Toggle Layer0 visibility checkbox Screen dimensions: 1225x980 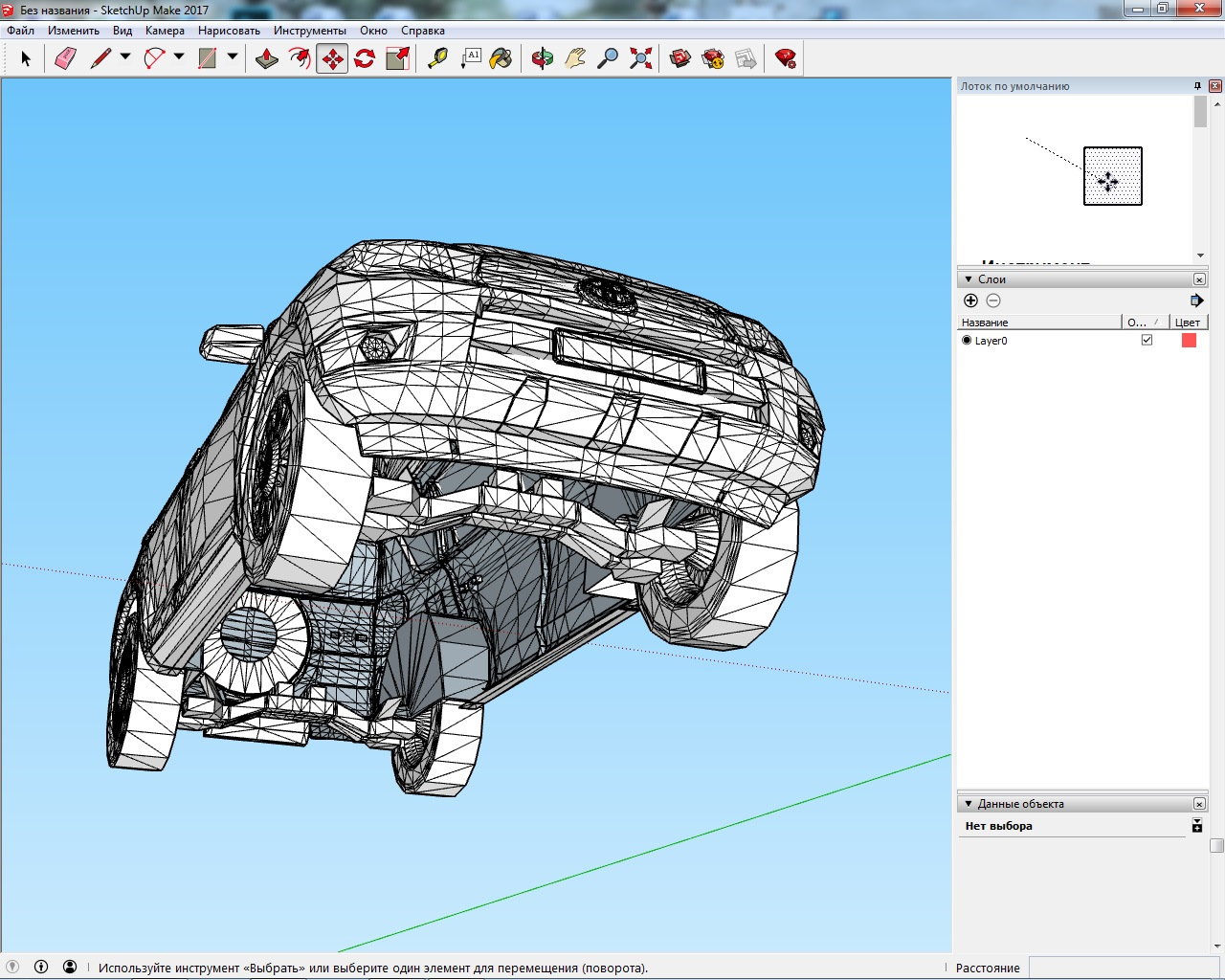[x=1147, y=340]
